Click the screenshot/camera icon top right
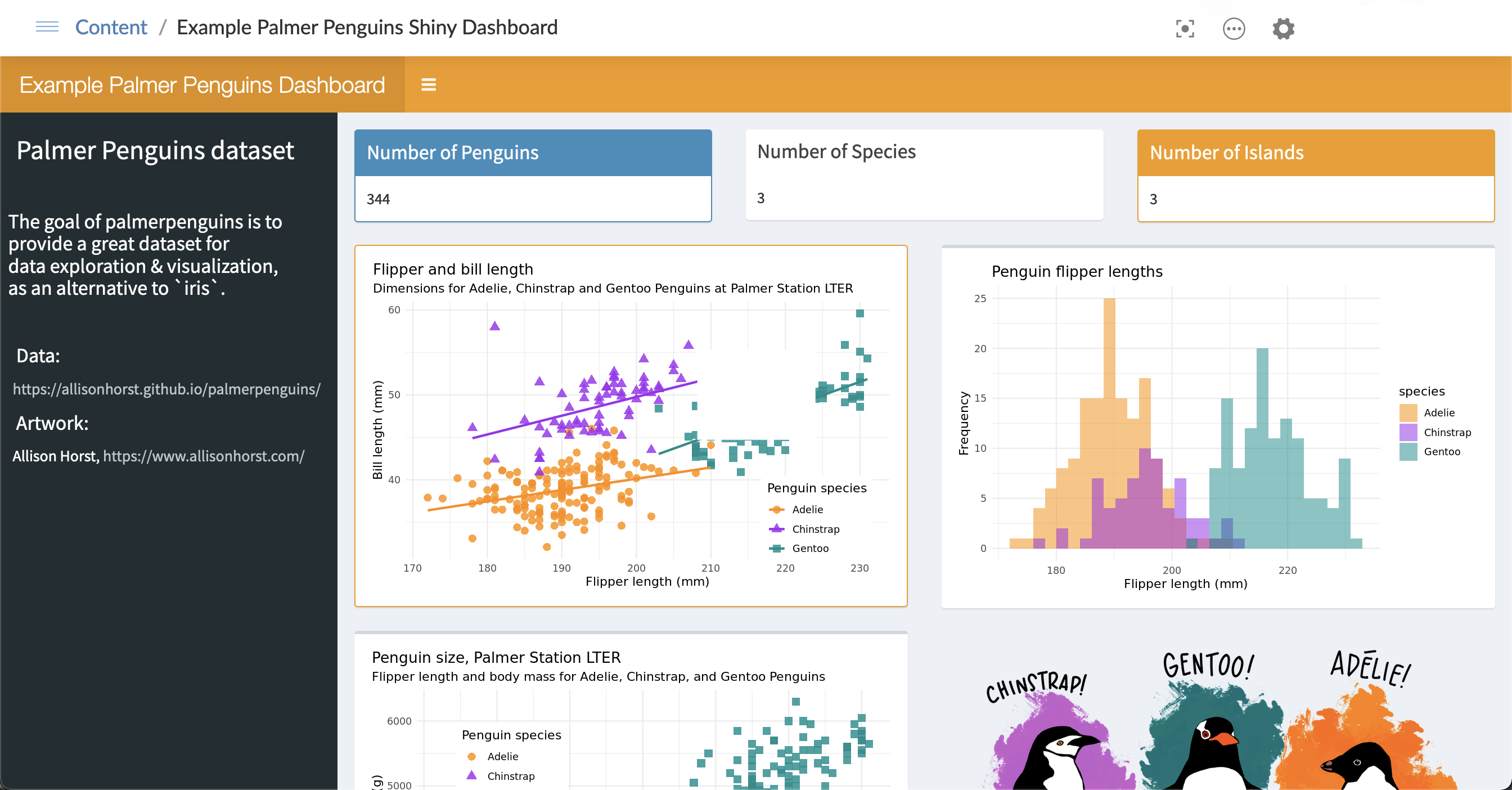This screenshot has height=790, width=1512. coord(1185,28)
